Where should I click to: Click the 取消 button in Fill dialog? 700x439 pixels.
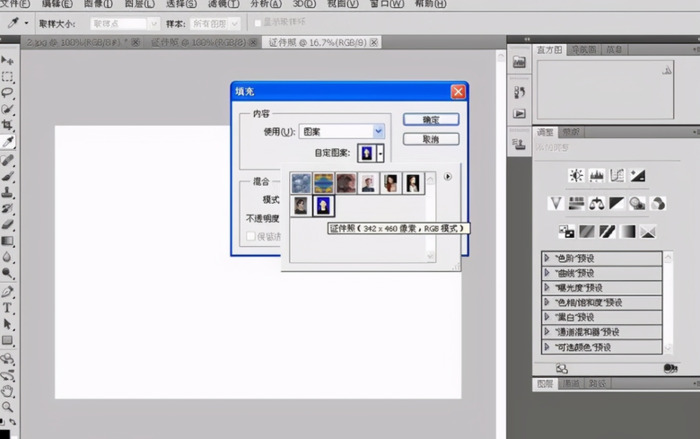tap(431, 139)
